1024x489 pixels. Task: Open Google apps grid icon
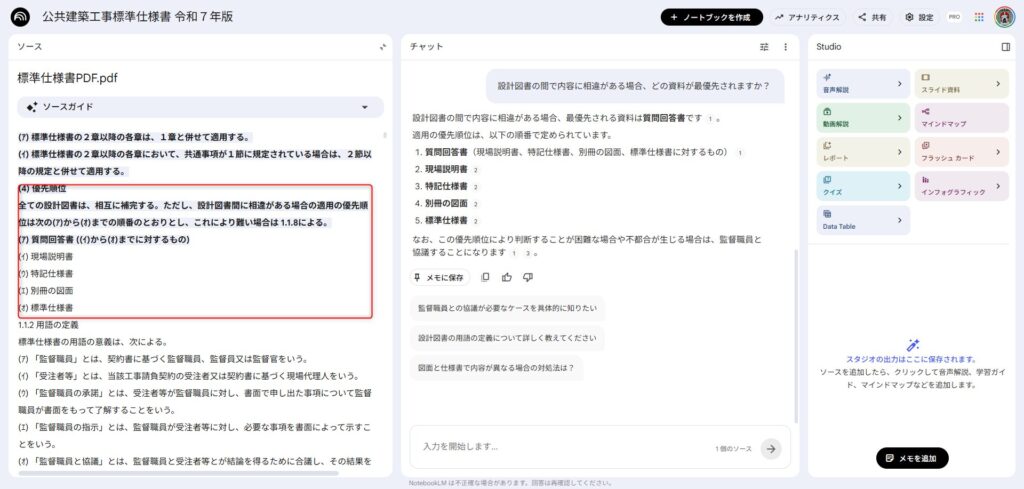979,17
